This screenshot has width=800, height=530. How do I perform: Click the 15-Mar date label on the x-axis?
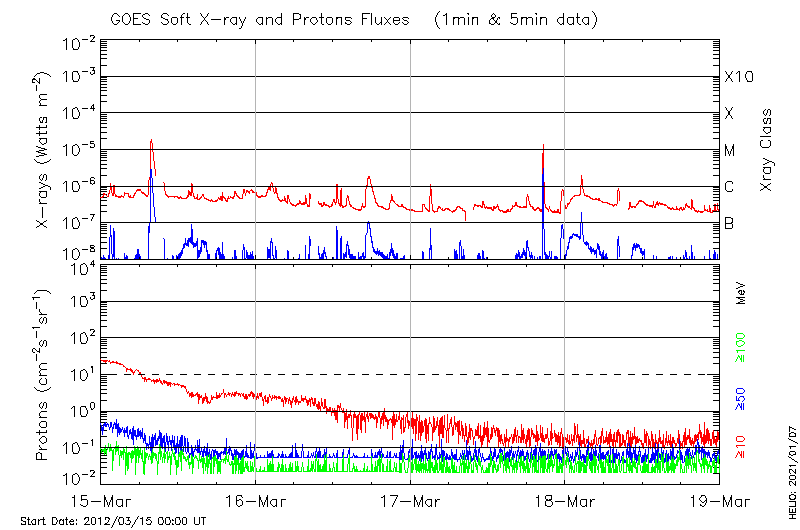101,499
